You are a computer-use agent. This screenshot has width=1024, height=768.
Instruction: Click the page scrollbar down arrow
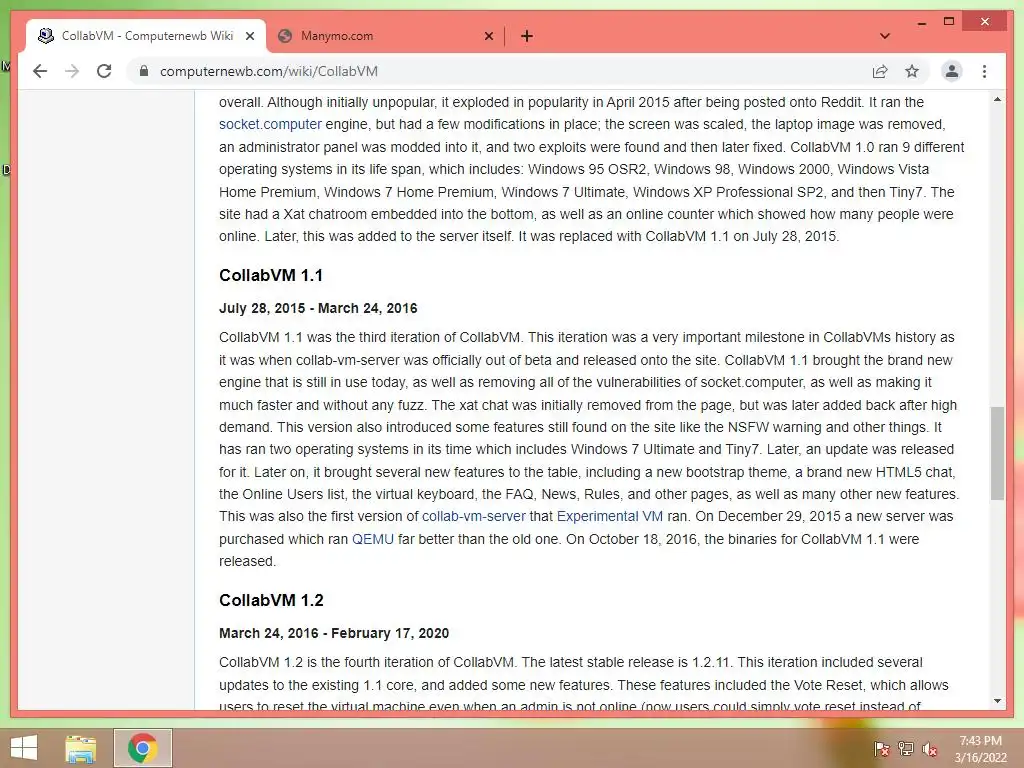pos(997,701)
